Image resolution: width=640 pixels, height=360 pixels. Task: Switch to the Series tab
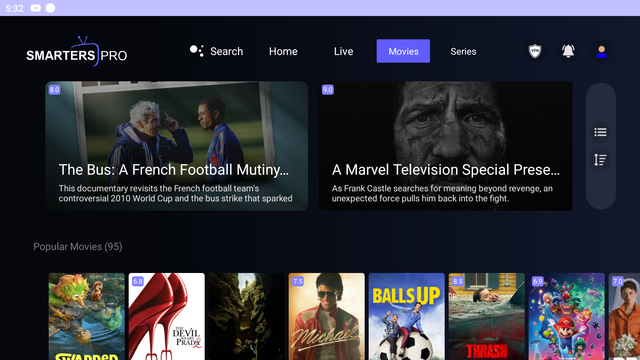coord(463,51)
